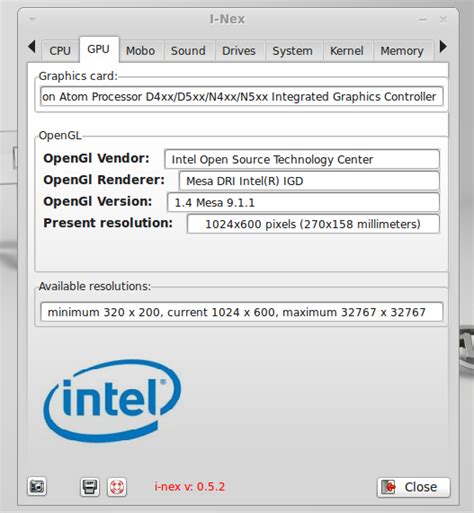The image size is (474, 513).
Task: Close I-Nex window via title bar X
Action: tap(443, 20)
